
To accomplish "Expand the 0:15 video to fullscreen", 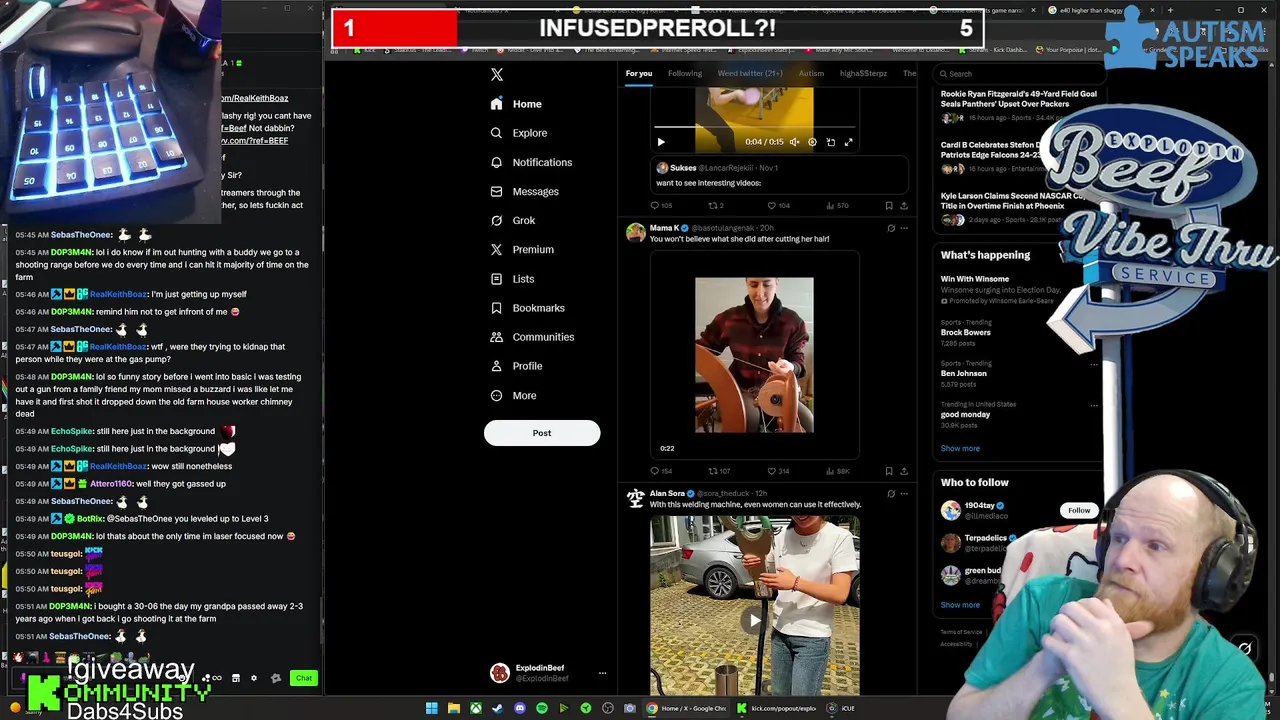I will tap(848, 142).
